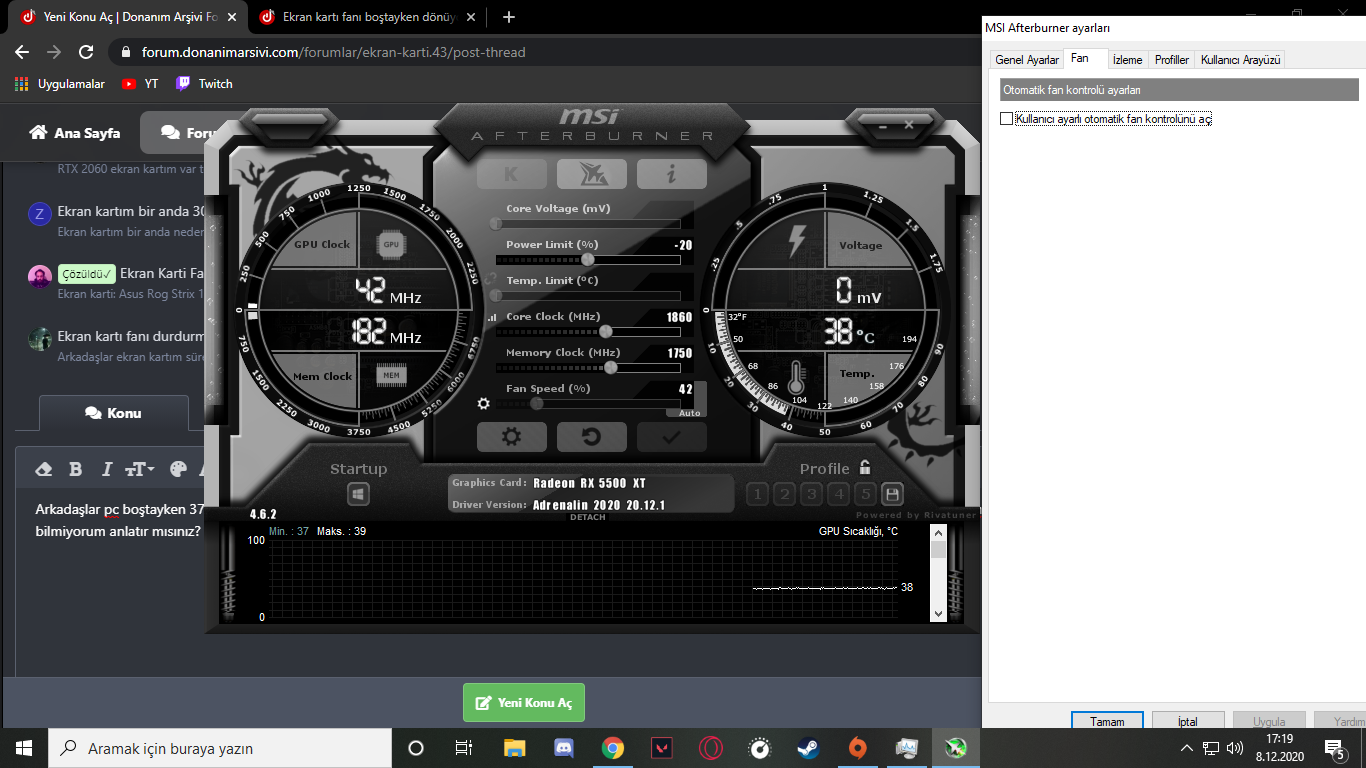The height and width of the screenshot is (768, 1366).
Task: Click the Core Voltage slider handle
Action: pos(497,224)
